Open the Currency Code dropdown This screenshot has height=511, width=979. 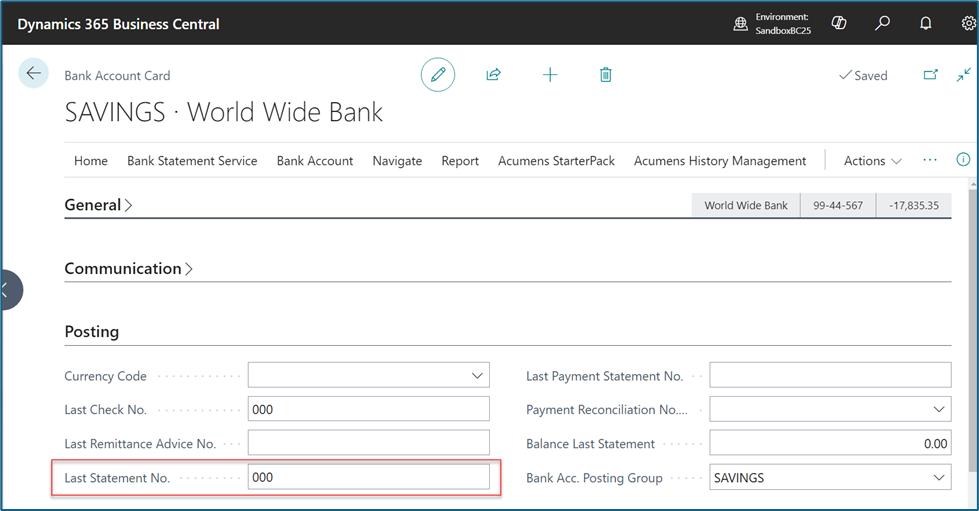477,375
